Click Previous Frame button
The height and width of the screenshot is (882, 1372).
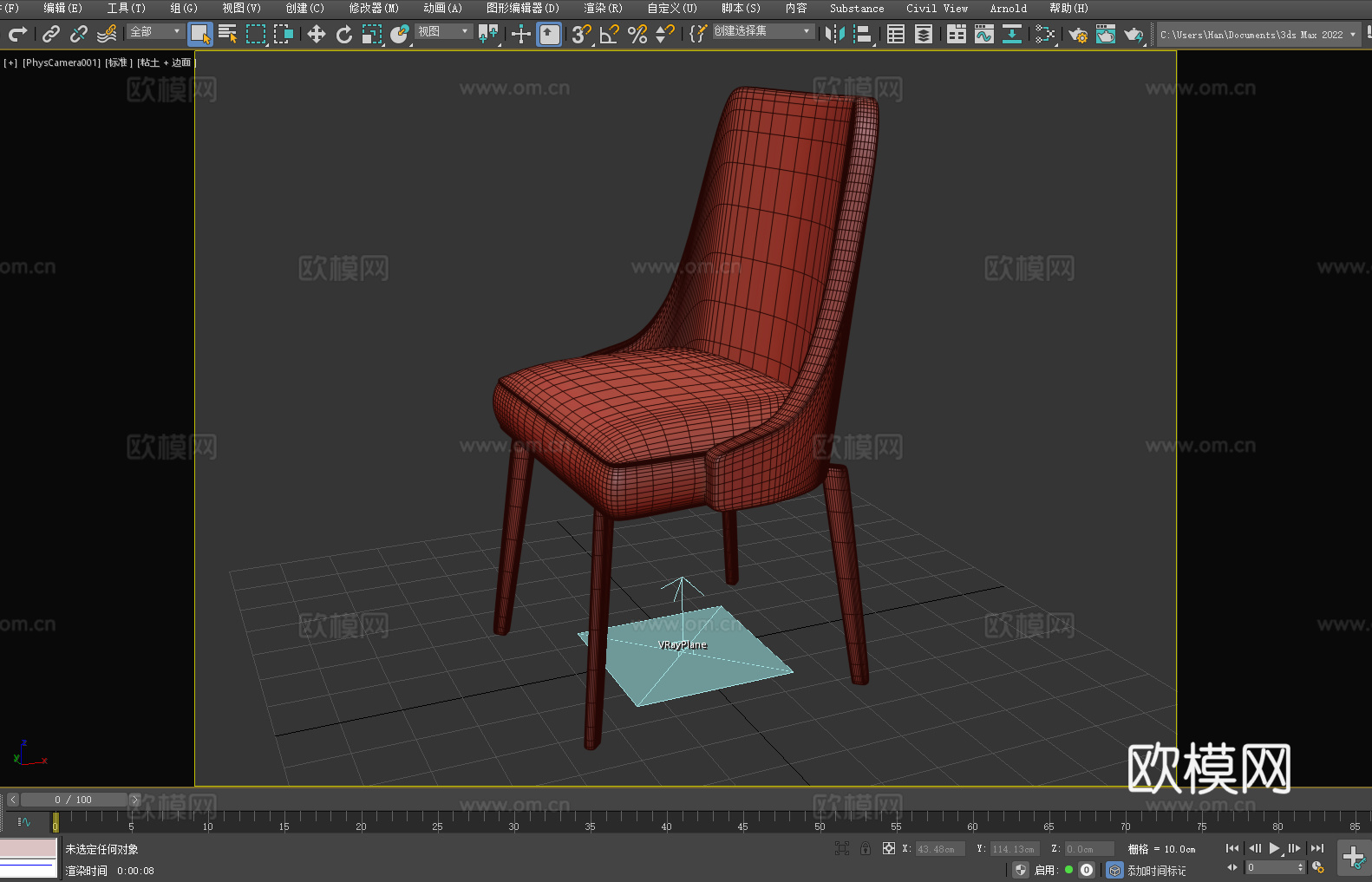pos(1255,848)
